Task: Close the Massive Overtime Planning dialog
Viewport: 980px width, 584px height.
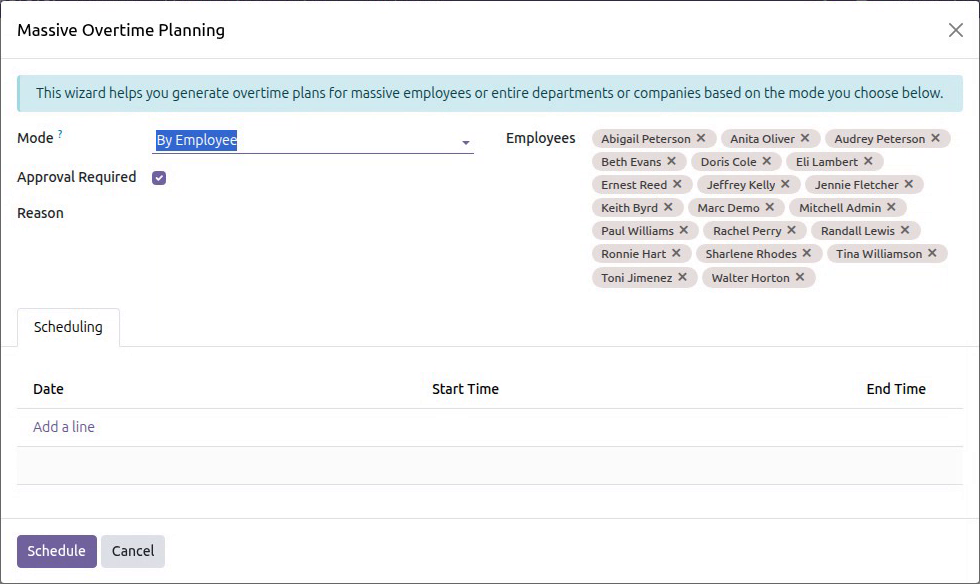Action: point(956,30)
